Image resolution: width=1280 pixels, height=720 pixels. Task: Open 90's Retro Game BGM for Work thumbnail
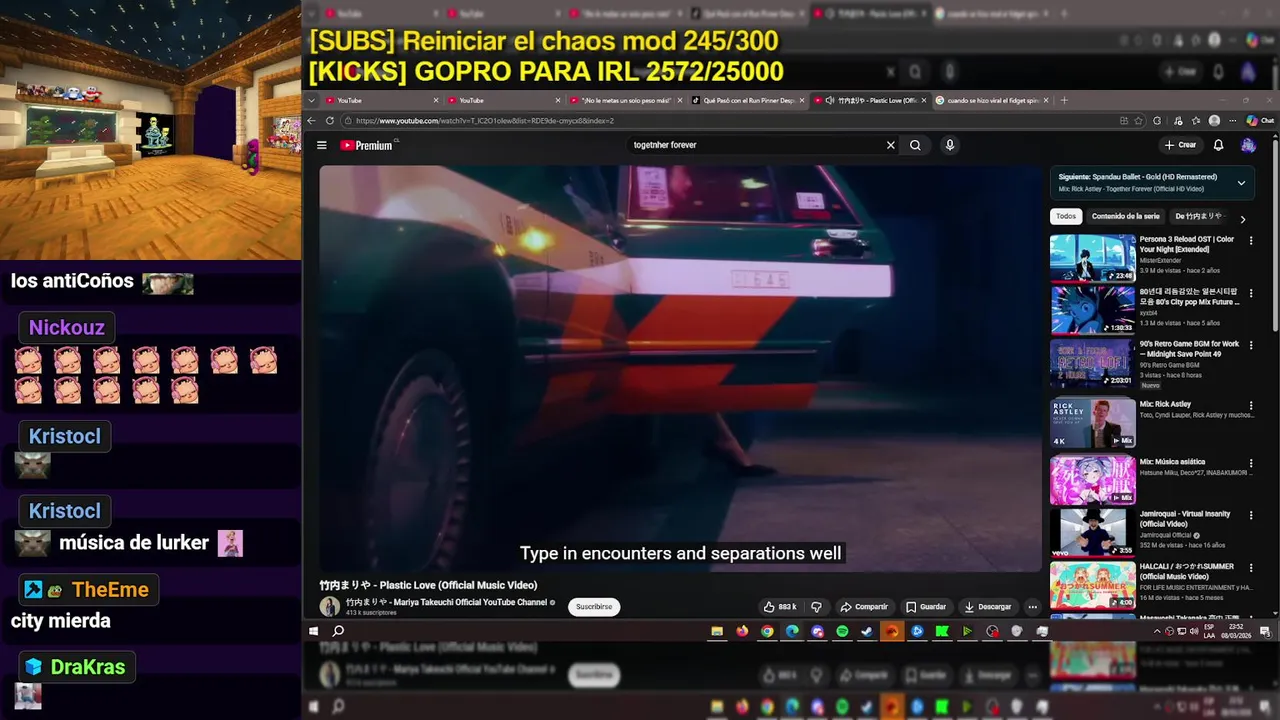[x=1092, y=363]
